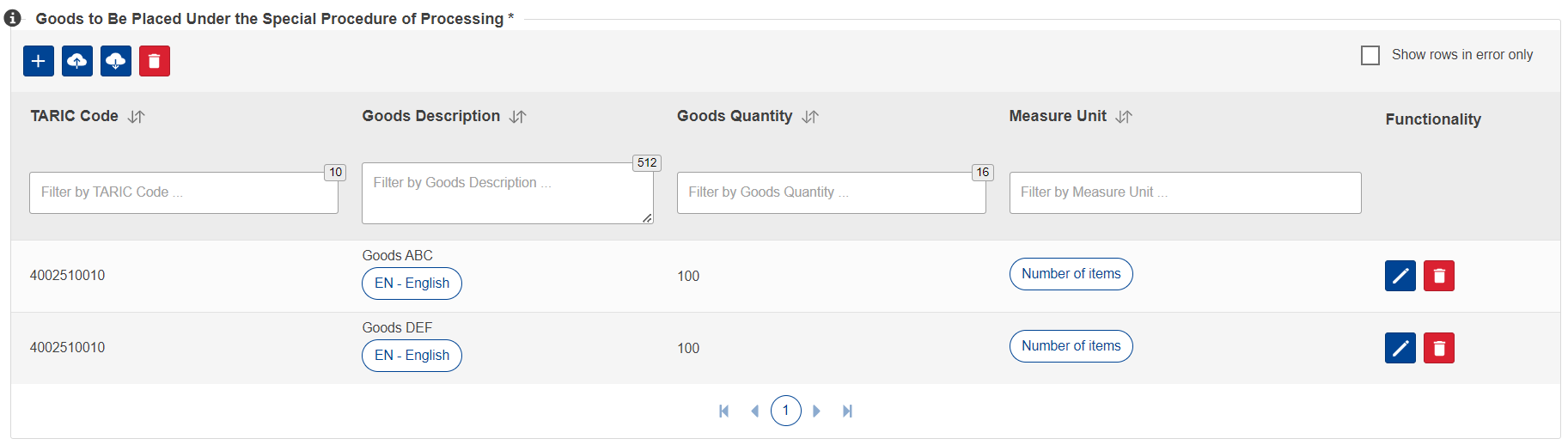This screenshot has width=1568, height=445.
Task: Edit the Goods ABC row with pencil icon
Action: pos(1400,276)
